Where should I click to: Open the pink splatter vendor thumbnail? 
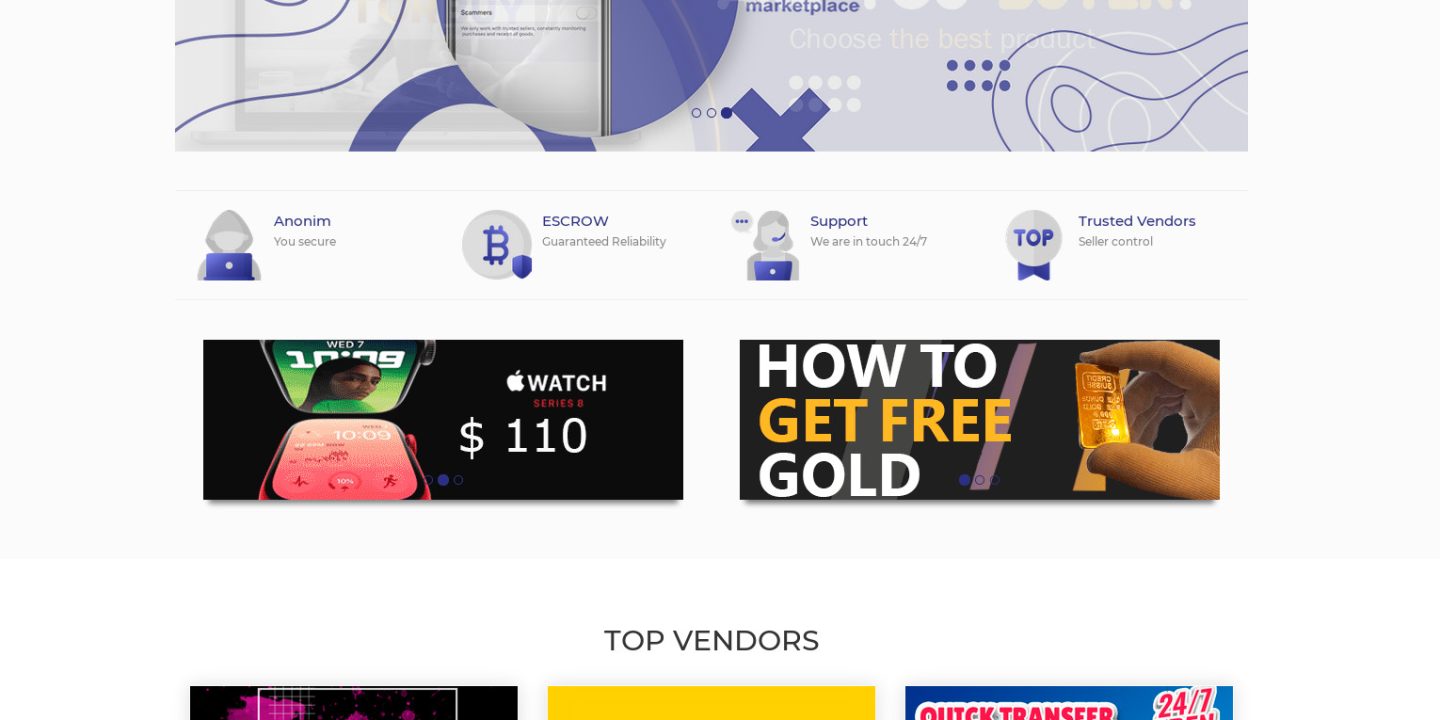(x=354, y=703)
